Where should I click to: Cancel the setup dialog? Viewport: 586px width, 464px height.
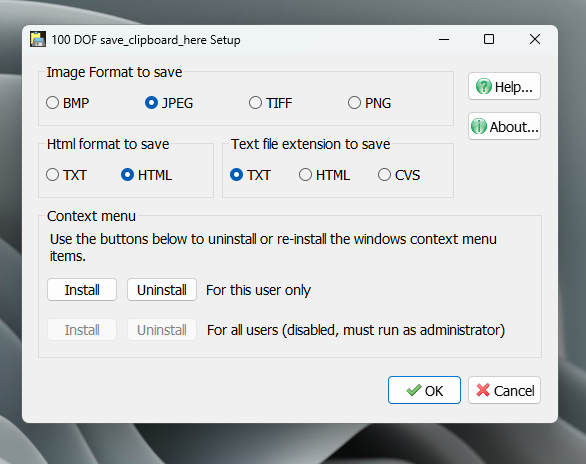tap(504, 390)
